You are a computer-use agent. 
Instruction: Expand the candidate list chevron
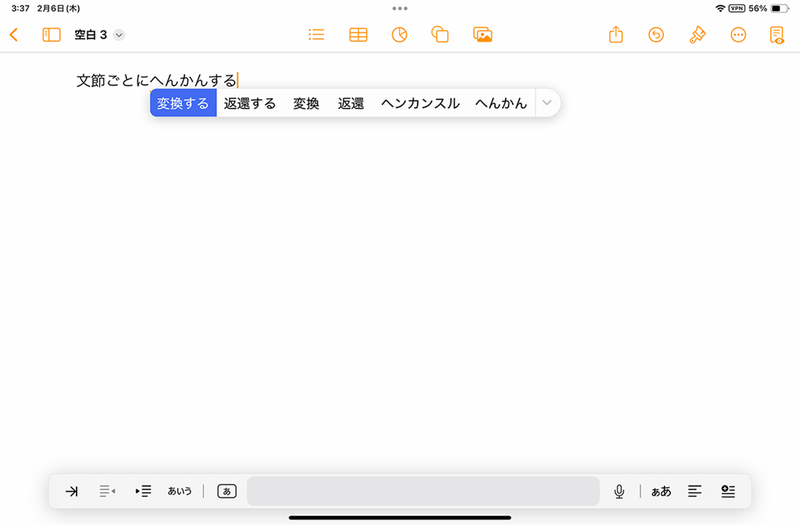(x=547, y=103)
